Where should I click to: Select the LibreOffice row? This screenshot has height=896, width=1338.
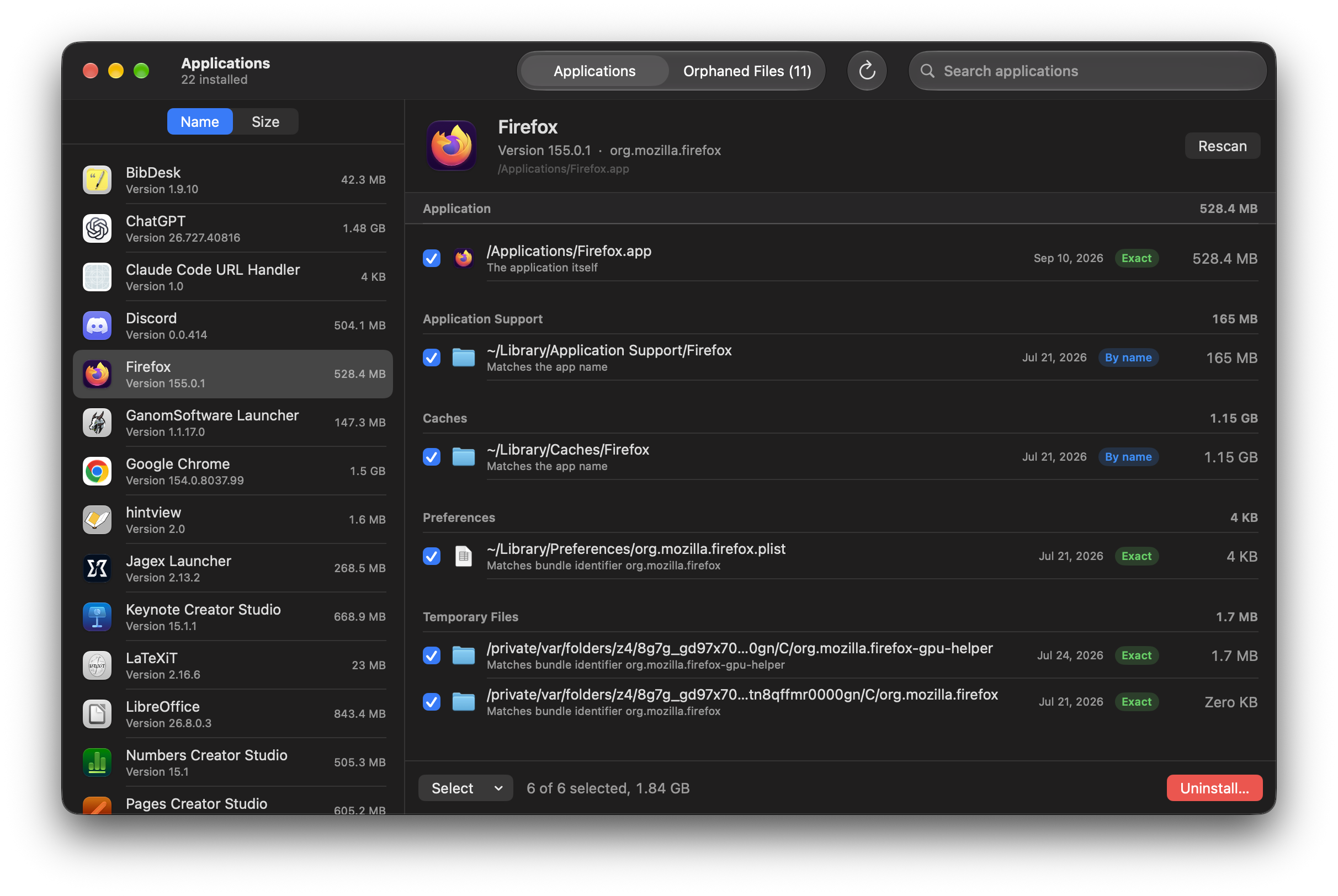pos(233,714)
